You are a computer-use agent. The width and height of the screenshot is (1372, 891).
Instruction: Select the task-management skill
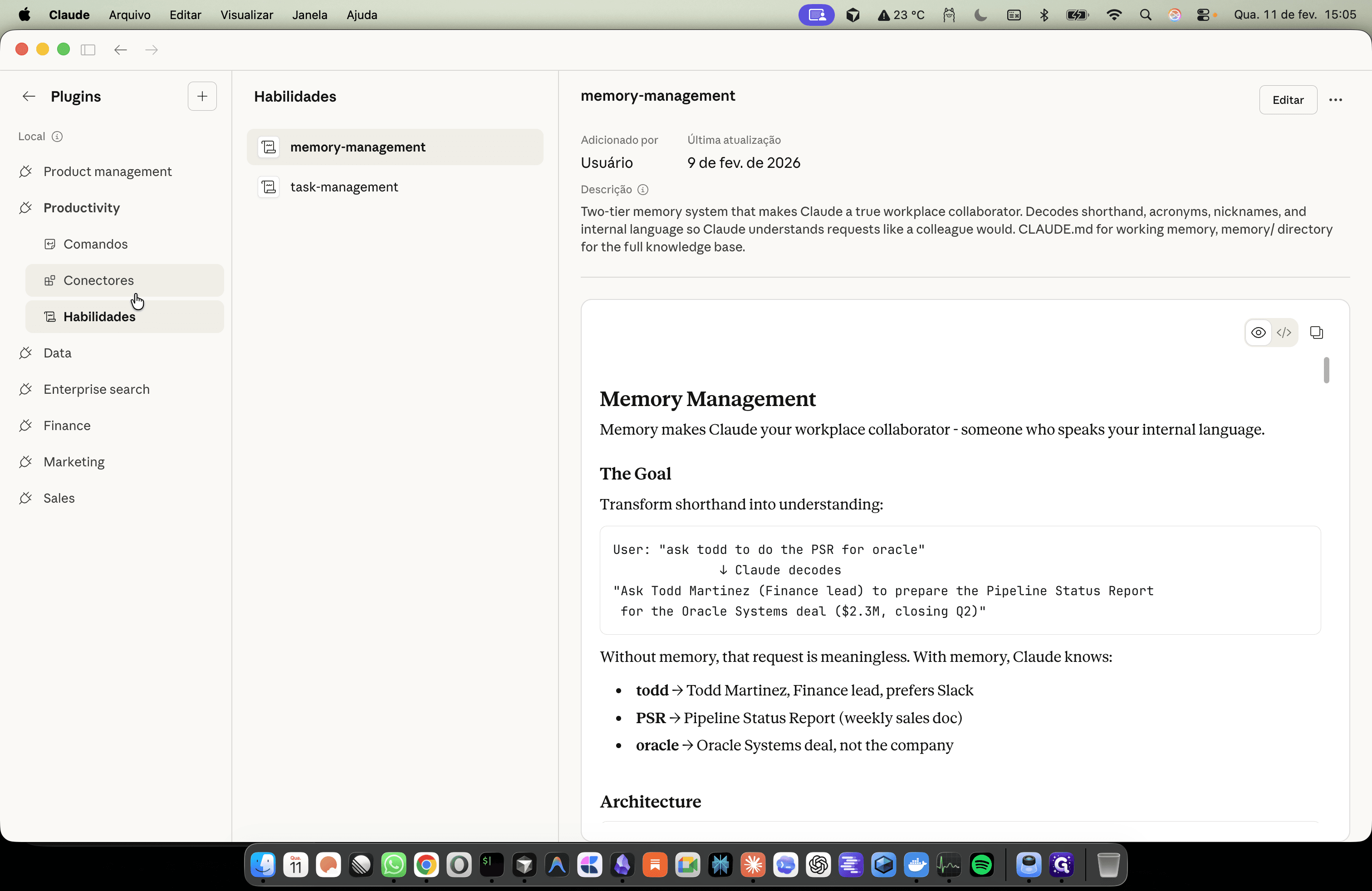[x=395, y=187]
